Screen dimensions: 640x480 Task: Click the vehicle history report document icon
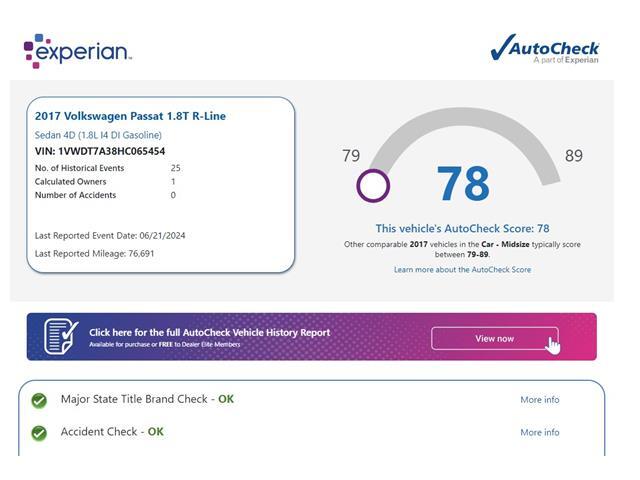tap(61, 337)
